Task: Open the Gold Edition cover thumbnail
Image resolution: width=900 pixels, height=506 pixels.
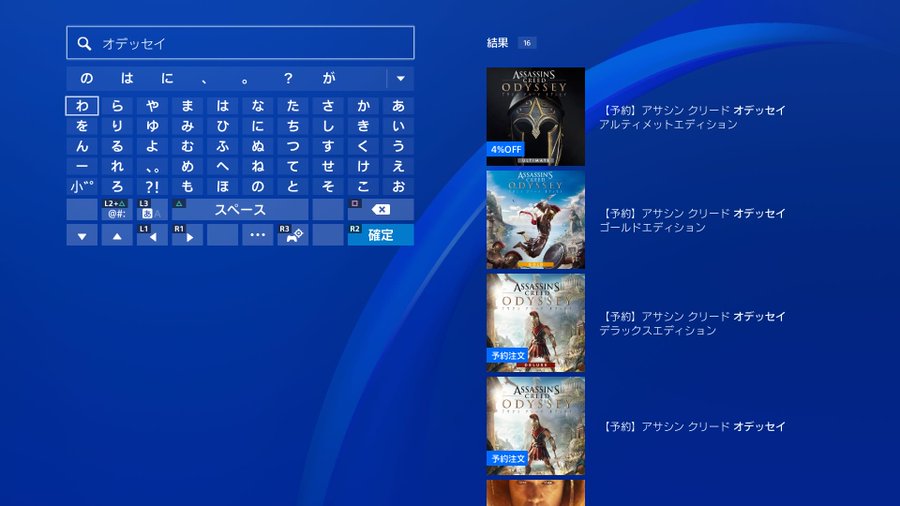Action: tap(536, 220)
